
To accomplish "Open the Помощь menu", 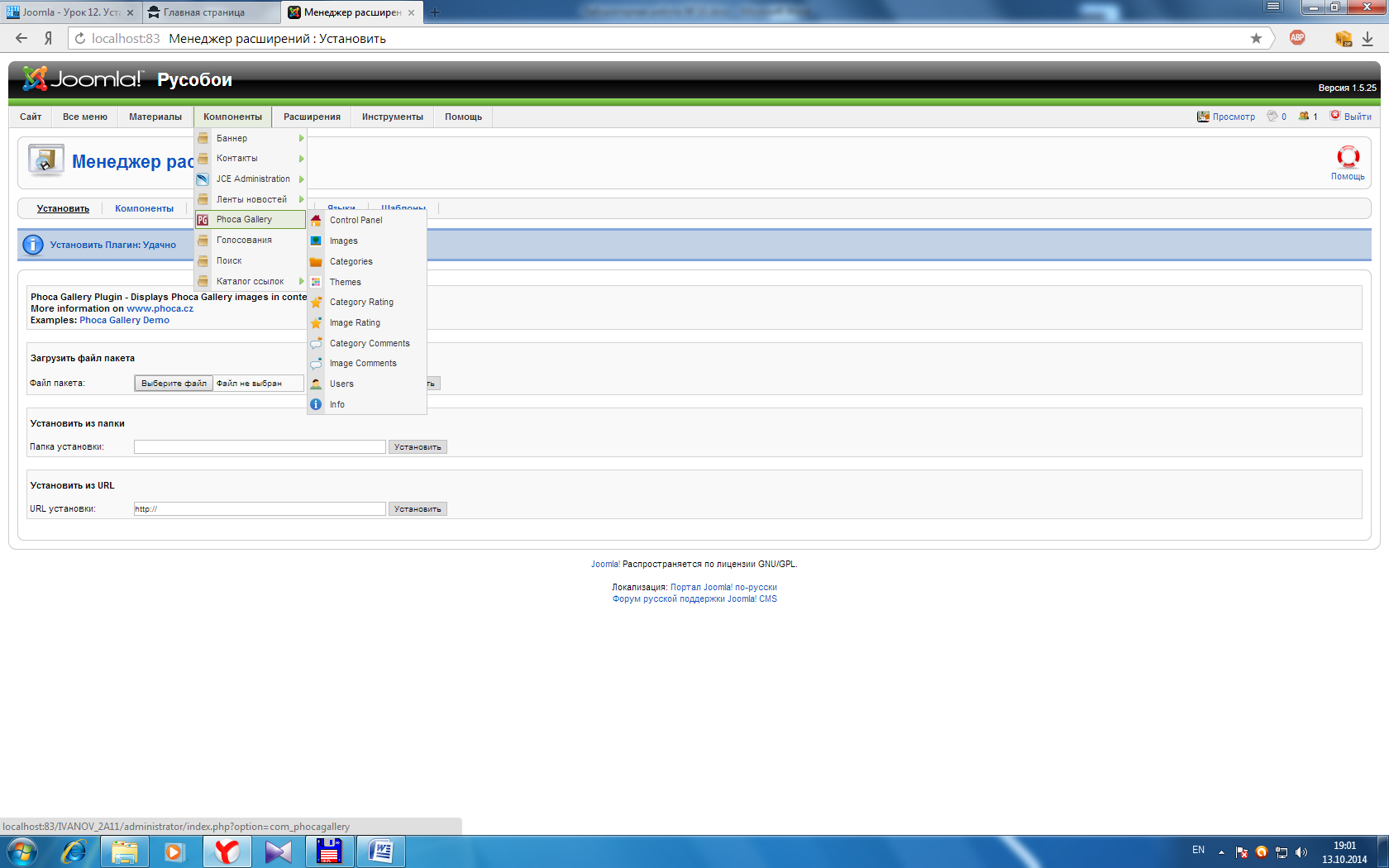I will [x=463, y=117].
